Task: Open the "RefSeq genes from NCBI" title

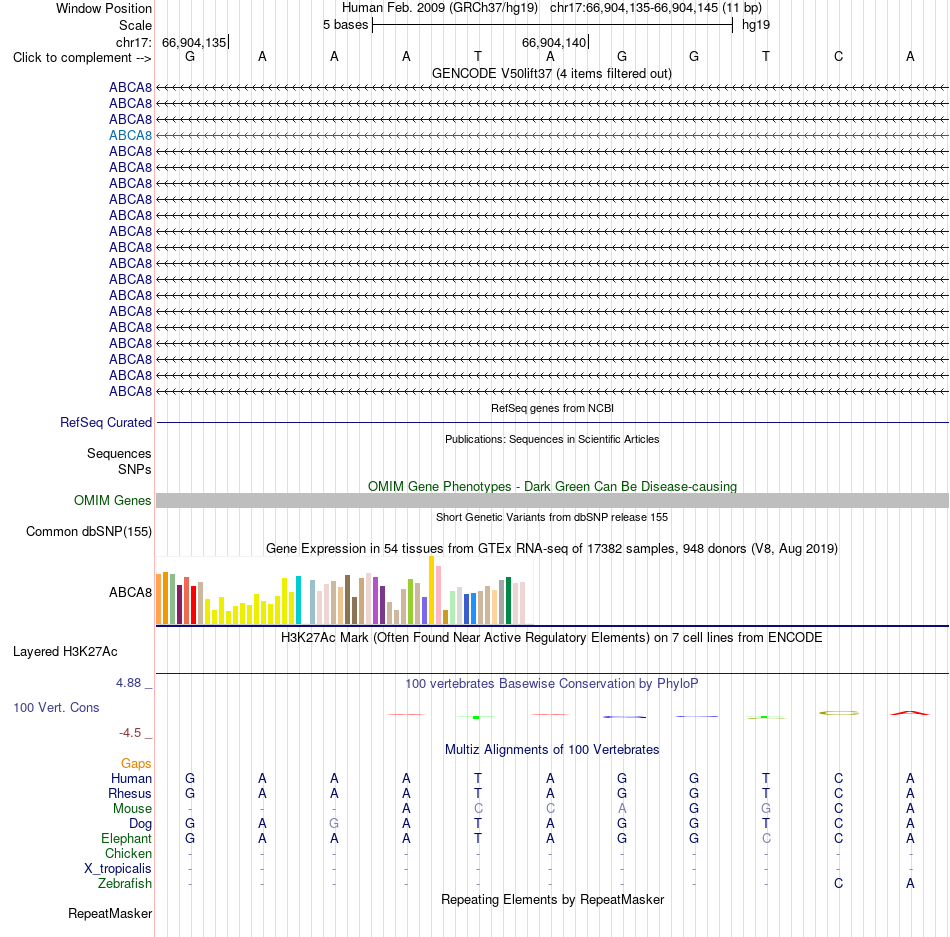Action: [x=552, y=408]
